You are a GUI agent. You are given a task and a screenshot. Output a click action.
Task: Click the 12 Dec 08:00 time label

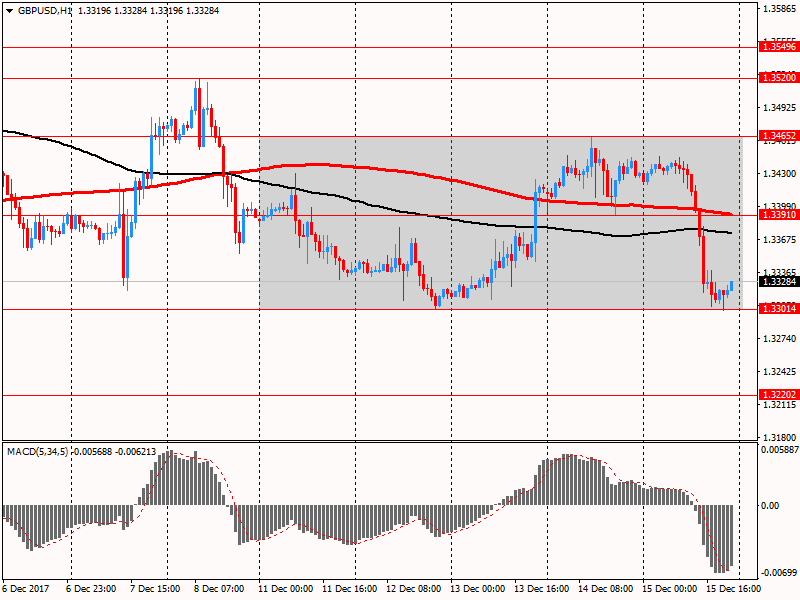click(x=414, y=589)
